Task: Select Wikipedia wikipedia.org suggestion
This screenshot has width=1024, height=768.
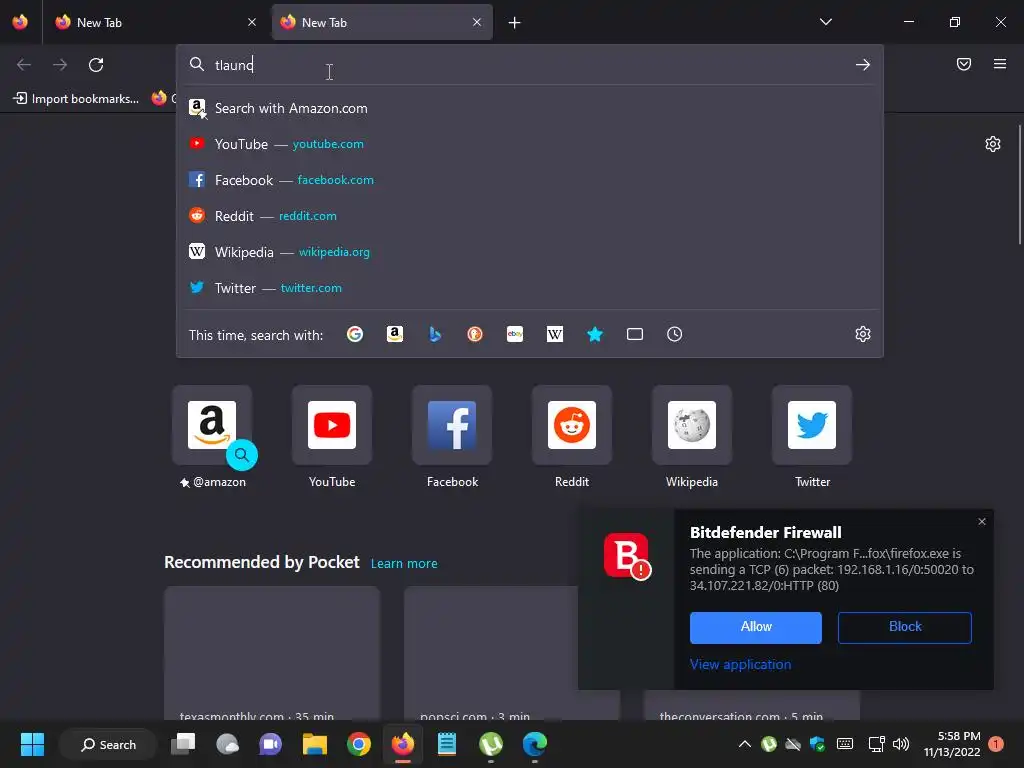Action: click(x=530, y=252)
